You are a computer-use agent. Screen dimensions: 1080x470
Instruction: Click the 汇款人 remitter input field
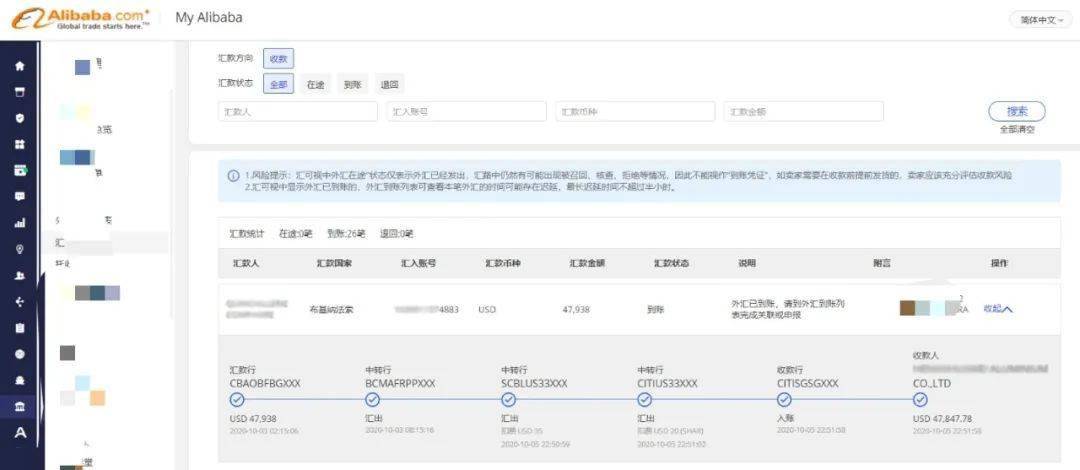(297, 112)
